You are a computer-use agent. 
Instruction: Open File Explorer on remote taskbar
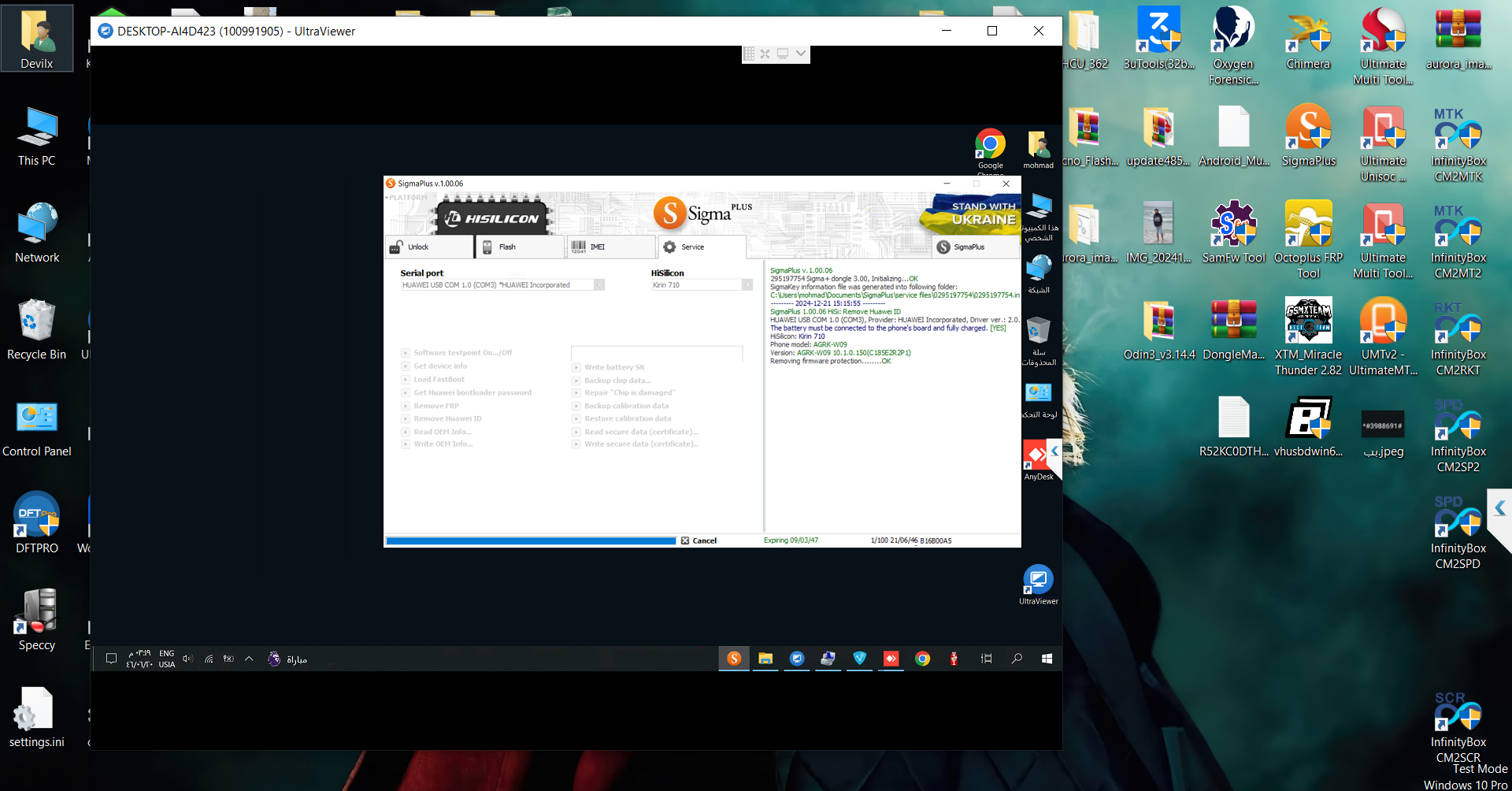765,659
